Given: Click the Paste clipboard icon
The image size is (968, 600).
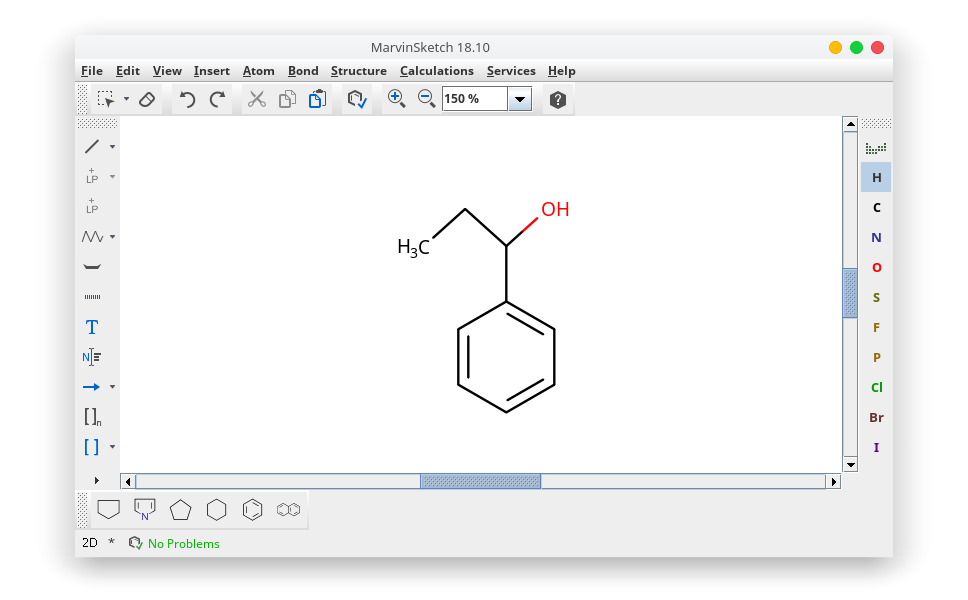Looking at the screenshot, I should pyautogui.click(x=317, y=99).
